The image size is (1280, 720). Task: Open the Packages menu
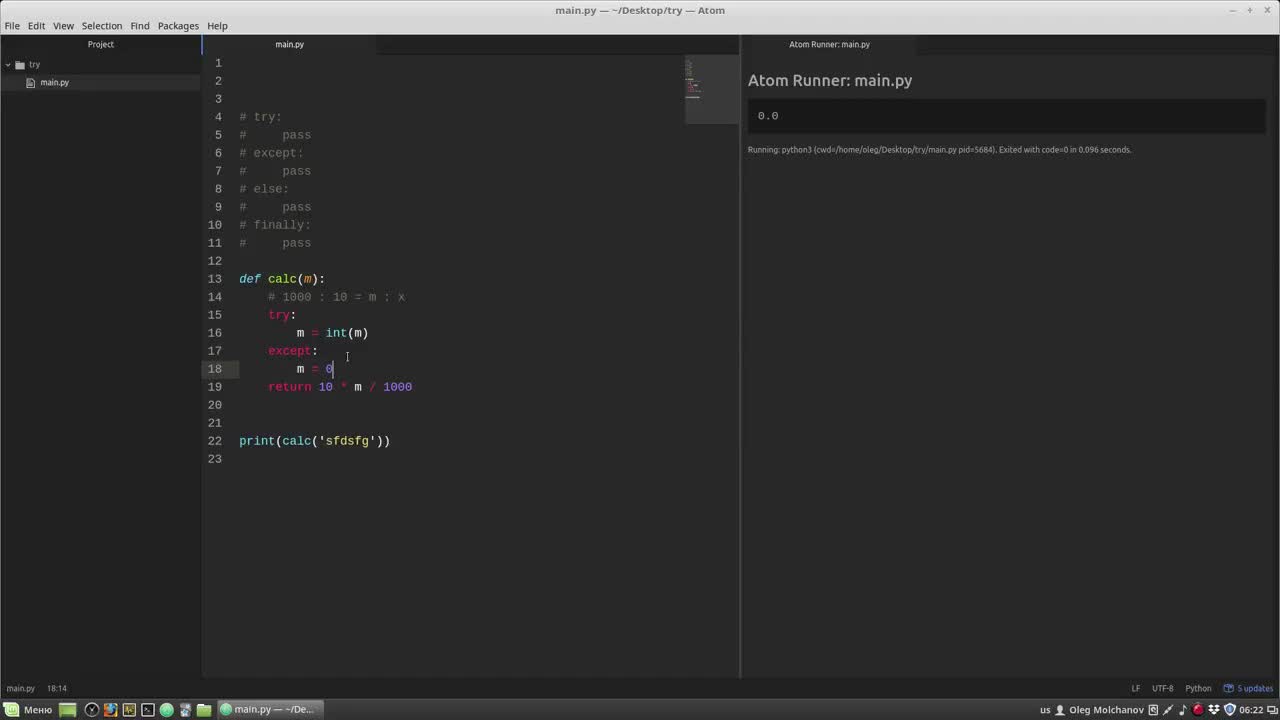(x=178, y=26)
